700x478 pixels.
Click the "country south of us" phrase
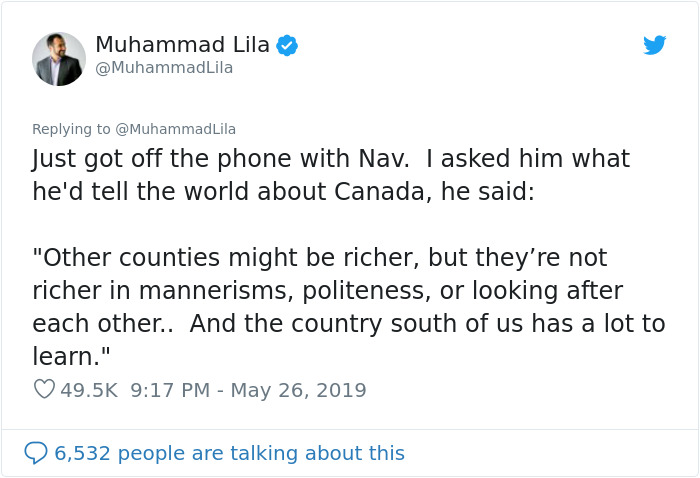[407, 324]
